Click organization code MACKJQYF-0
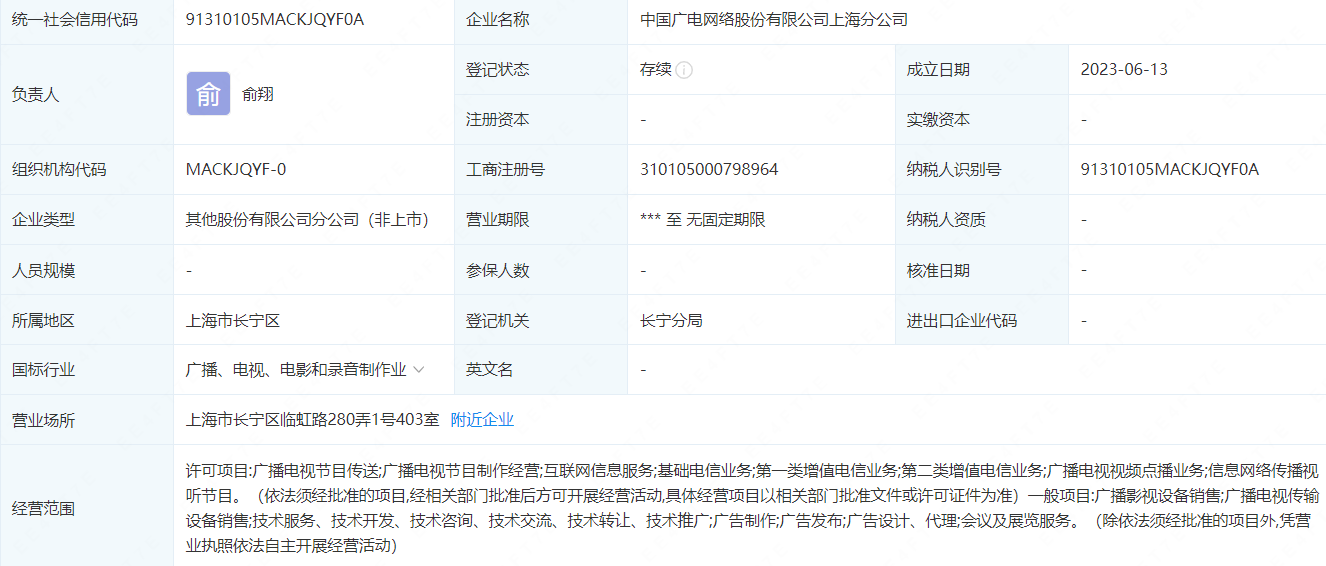 [x=236, y=169]
